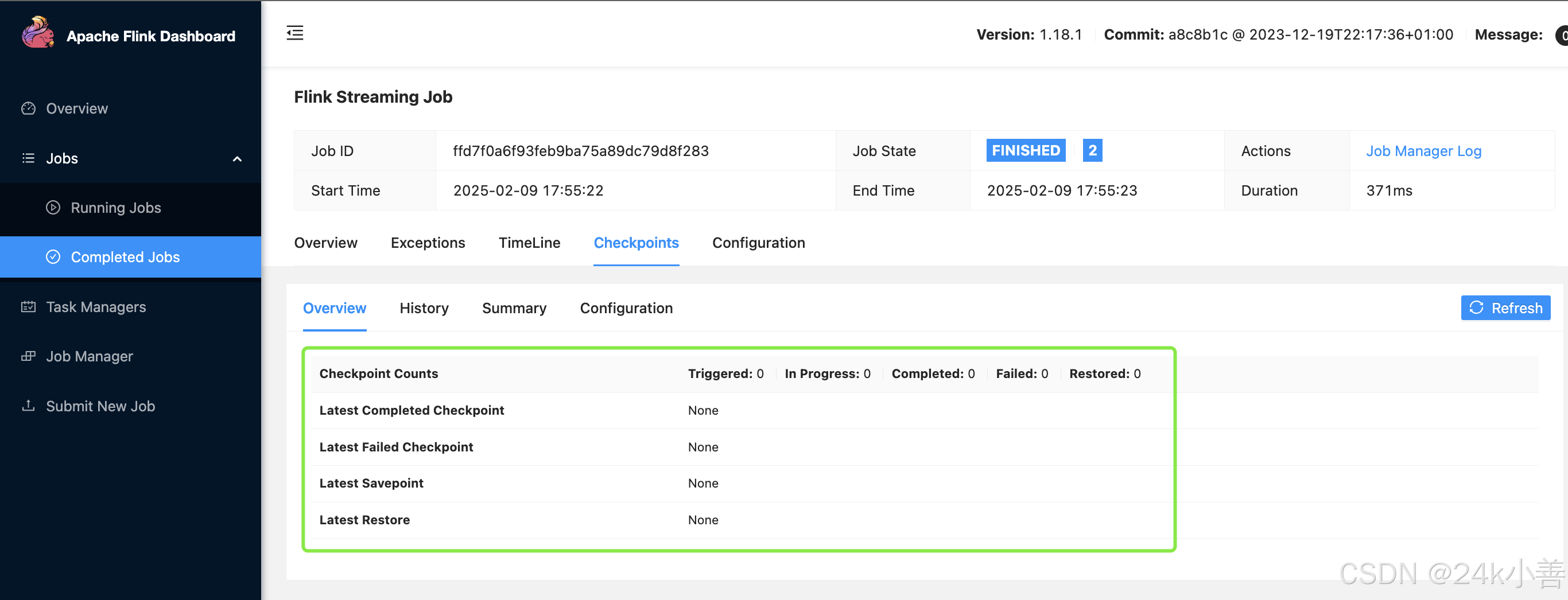Image resolution: width=1568 pixels, height=600 pixels.
Task: Click the Commit a8c8b1c text in header
Action: 1278,34
